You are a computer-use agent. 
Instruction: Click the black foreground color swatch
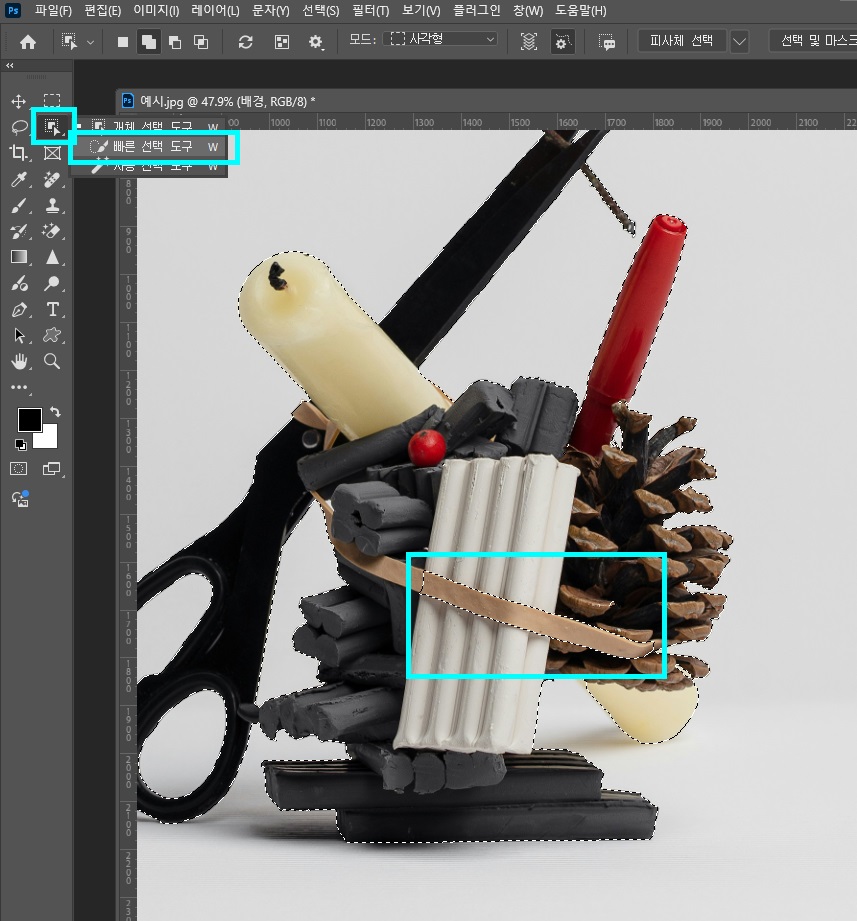click(x=27, y=419)
